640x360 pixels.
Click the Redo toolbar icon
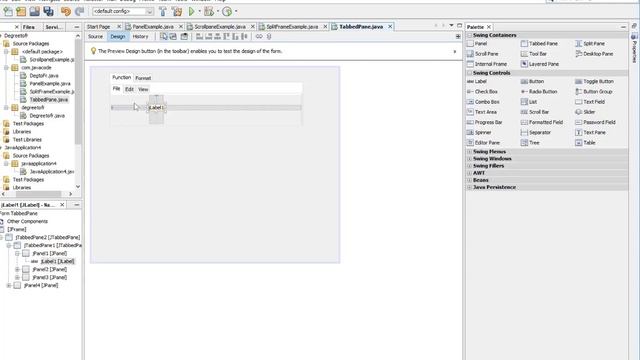(x=80, y=11)
